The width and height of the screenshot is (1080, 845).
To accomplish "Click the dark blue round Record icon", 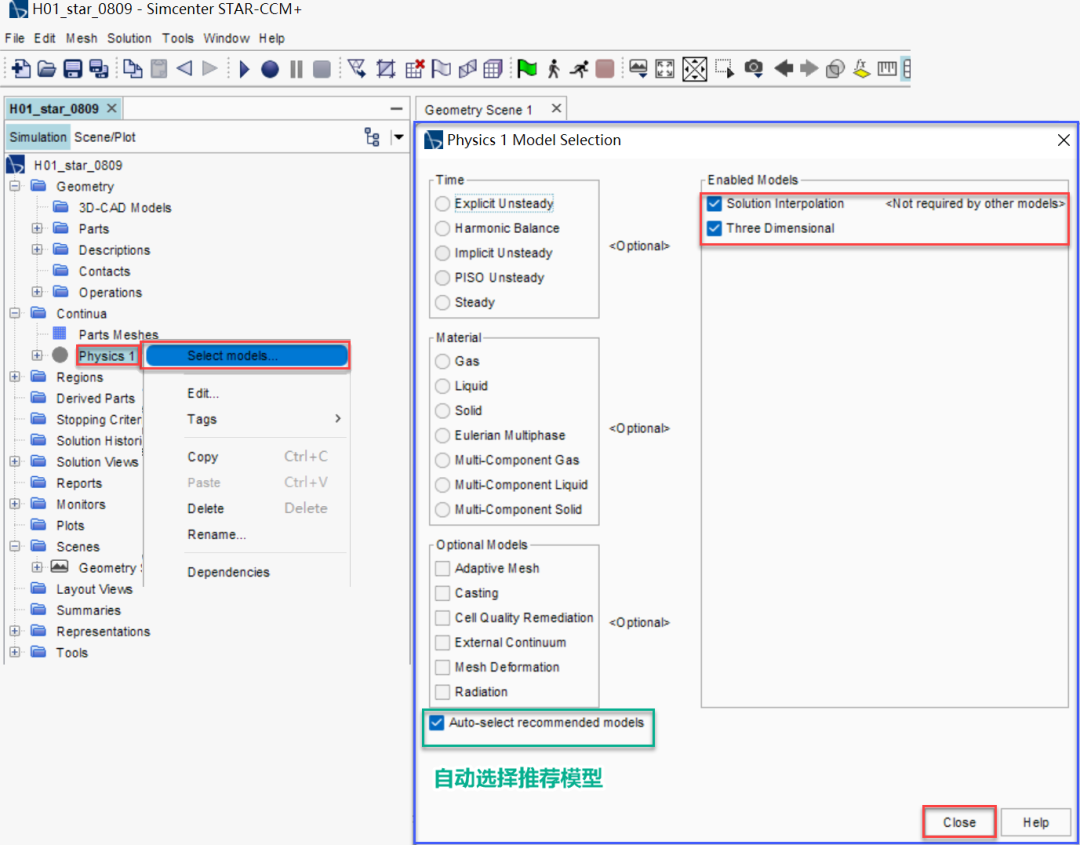I will click(x=270, y=69).
